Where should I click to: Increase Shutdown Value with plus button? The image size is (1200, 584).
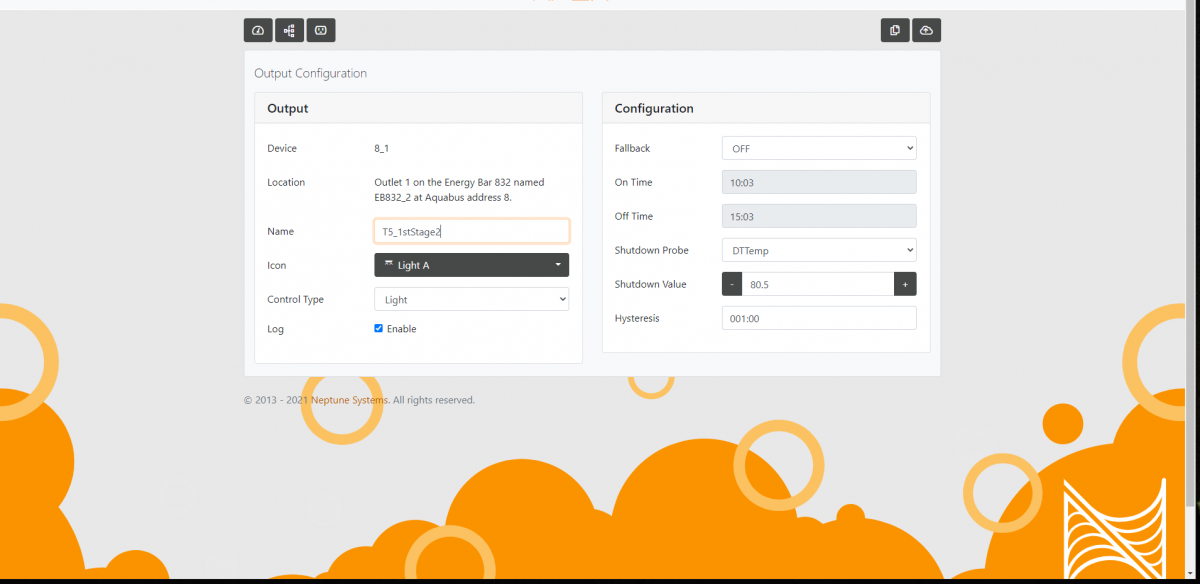pyautogui.click(x=905, y=284)
